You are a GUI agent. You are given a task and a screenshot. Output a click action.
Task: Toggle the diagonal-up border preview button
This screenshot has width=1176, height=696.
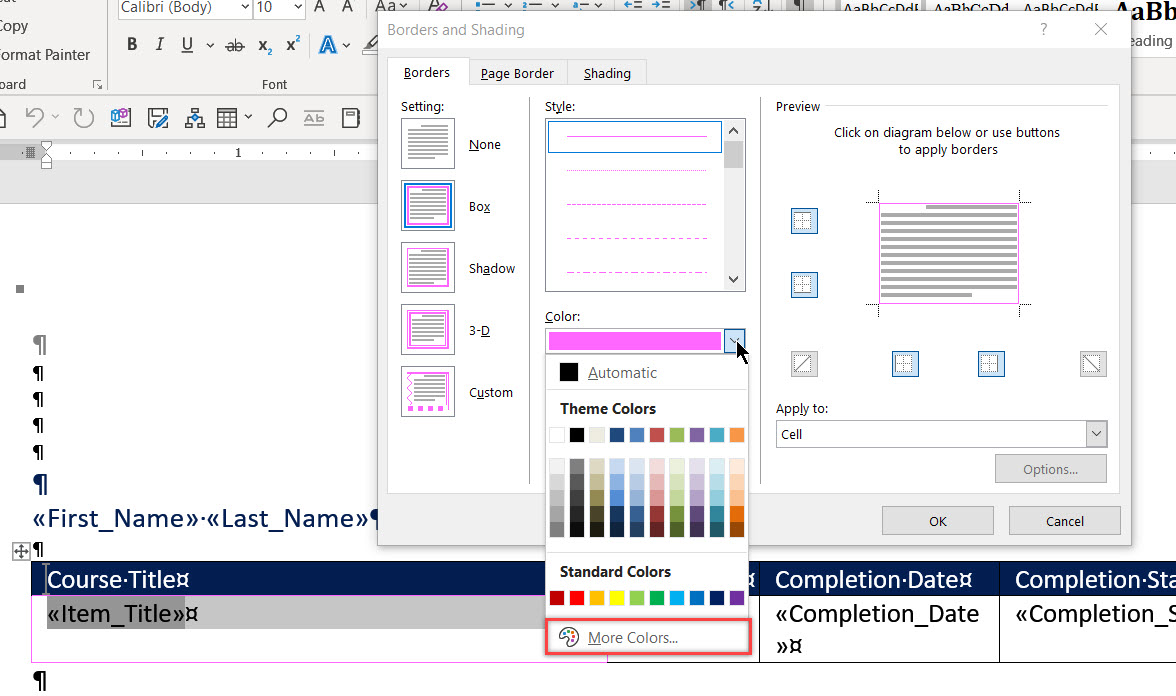(804, 364)
